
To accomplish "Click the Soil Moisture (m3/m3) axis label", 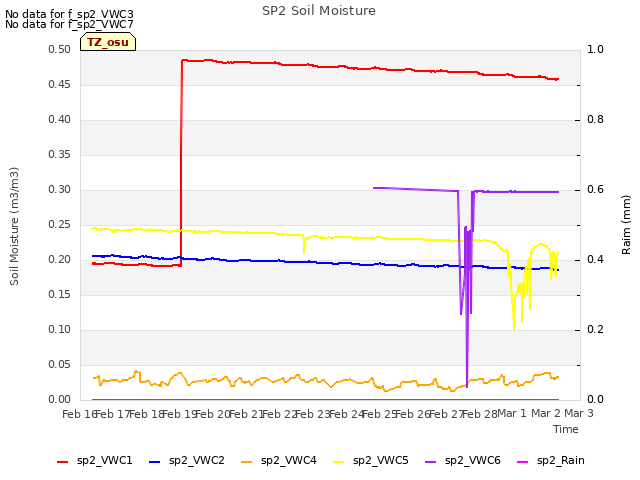I will click(x=14, y=226).
